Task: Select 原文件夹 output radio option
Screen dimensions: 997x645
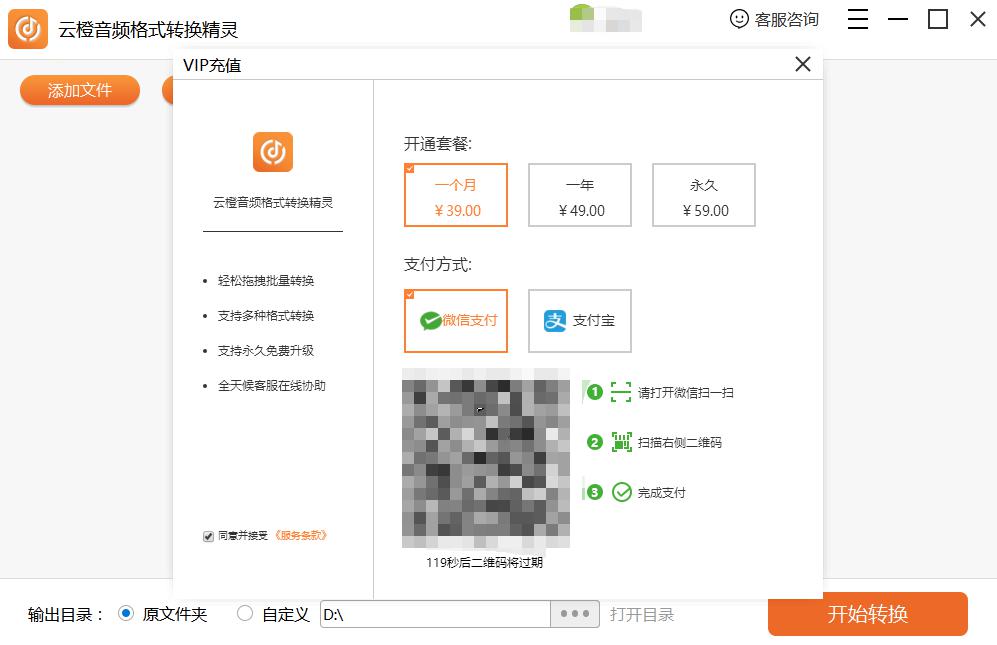Action: pos(126,614)
